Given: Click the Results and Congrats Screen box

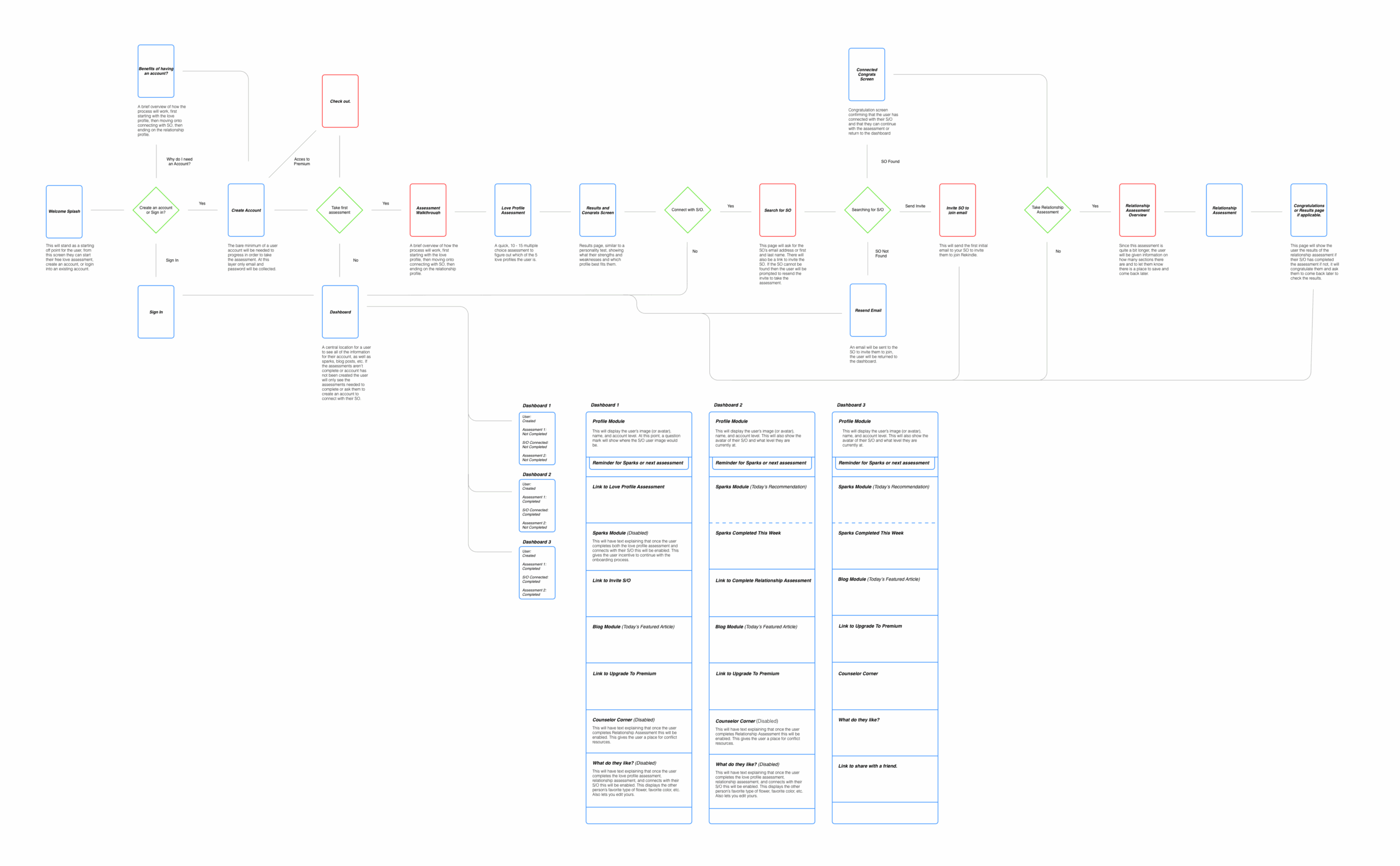Looking at the screenshot, I should (598, 210).
